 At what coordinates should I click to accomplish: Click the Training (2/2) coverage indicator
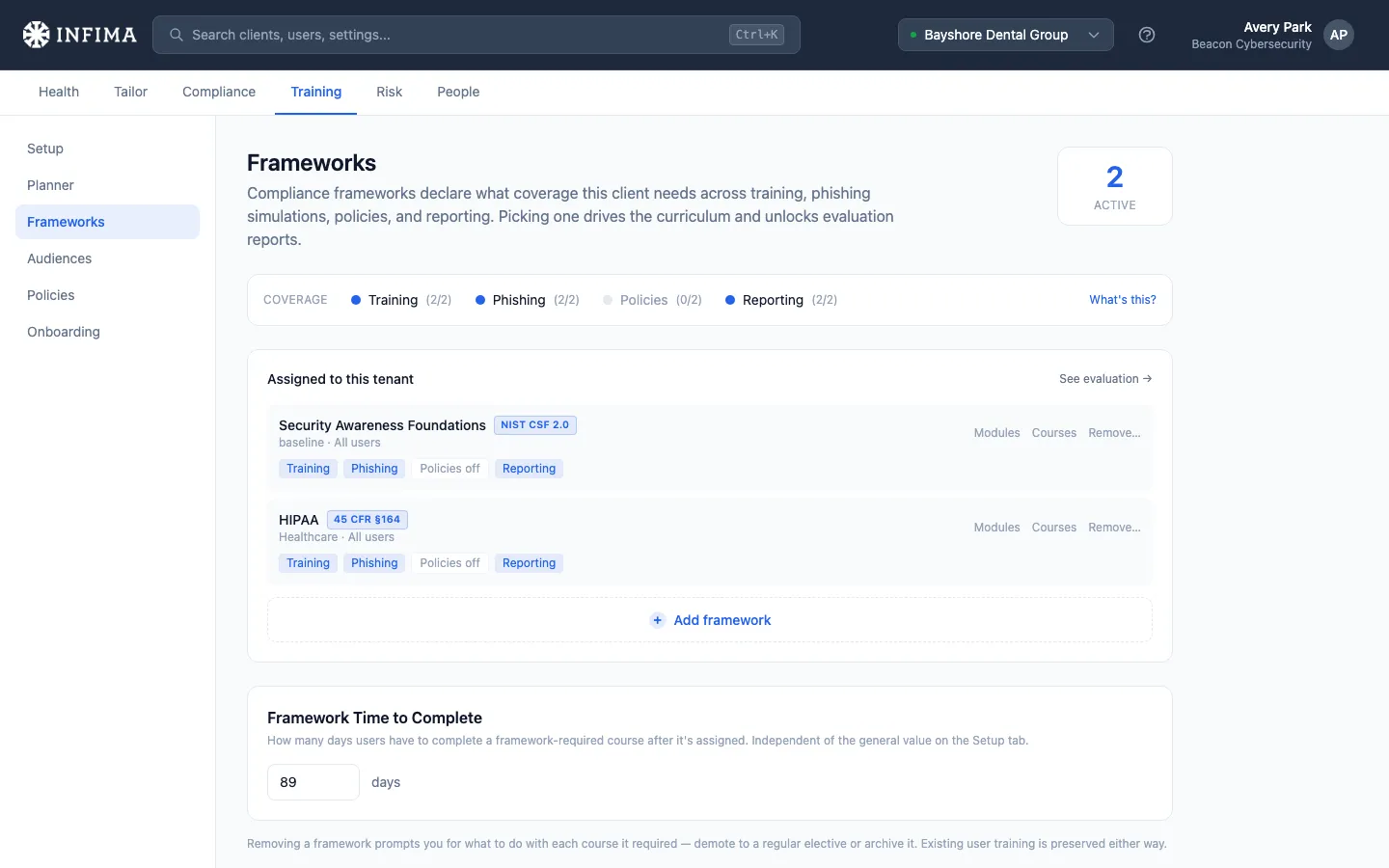[401, 300]
